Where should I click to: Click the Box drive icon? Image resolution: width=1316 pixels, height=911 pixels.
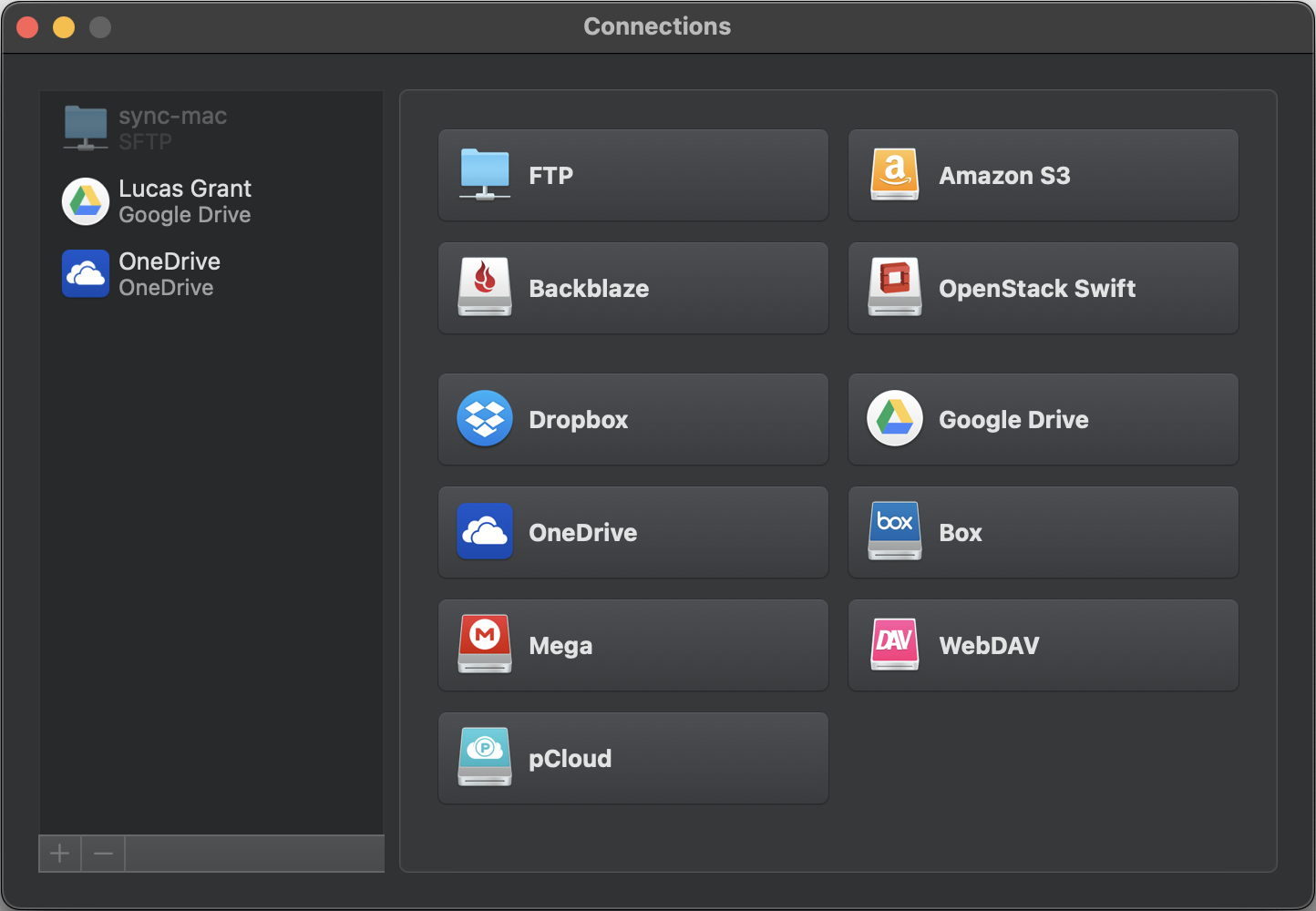point(895,532)
